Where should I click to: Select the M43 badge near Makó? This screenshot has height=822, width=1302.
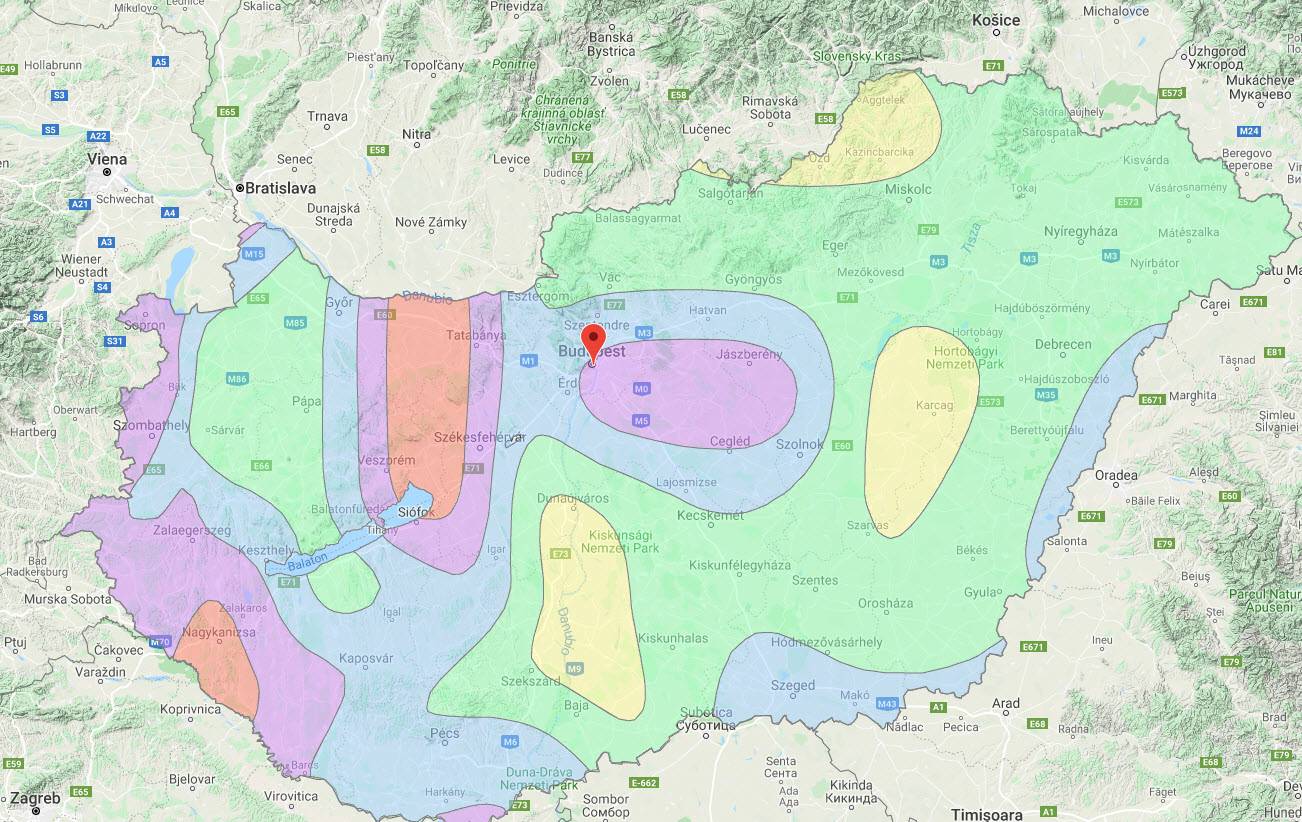[888, 704]
